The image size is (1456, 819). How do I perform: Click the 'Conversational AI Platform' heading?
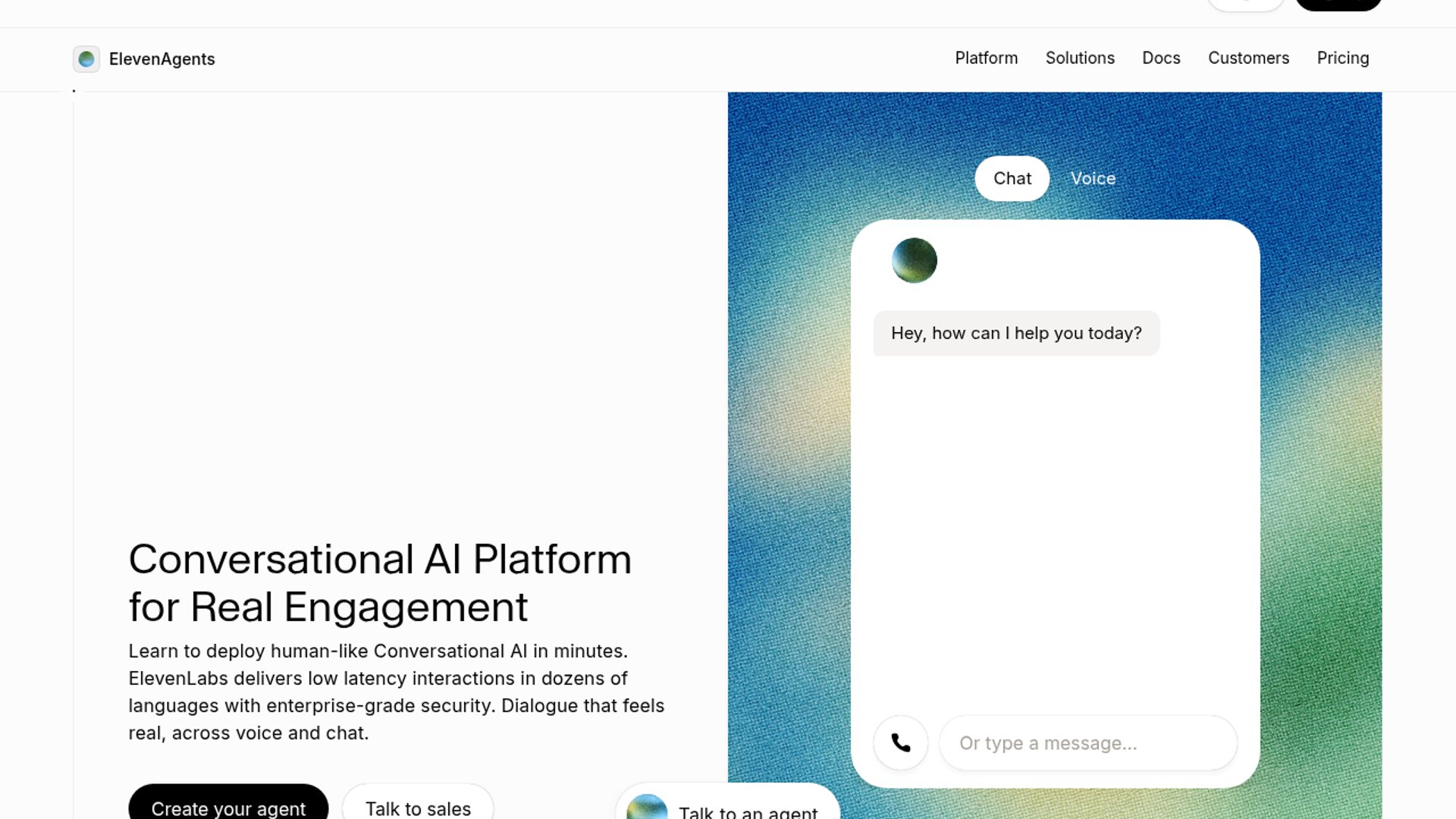(380, 583)
